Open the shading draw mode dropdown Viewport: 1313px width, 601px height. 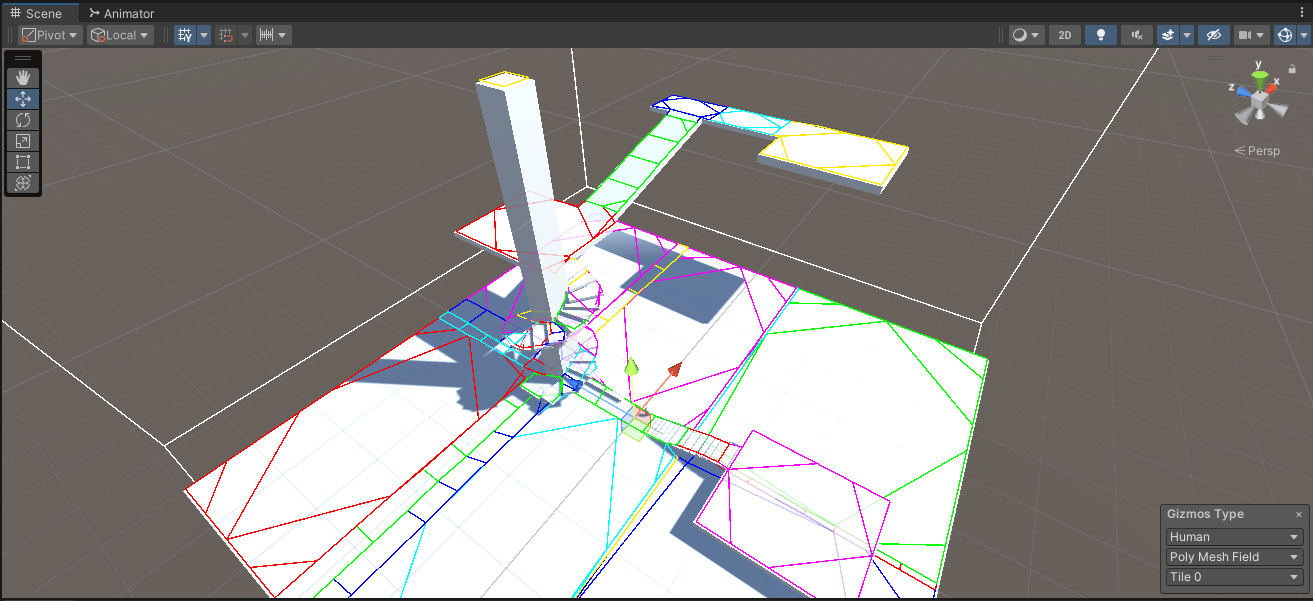(1025, 35)
